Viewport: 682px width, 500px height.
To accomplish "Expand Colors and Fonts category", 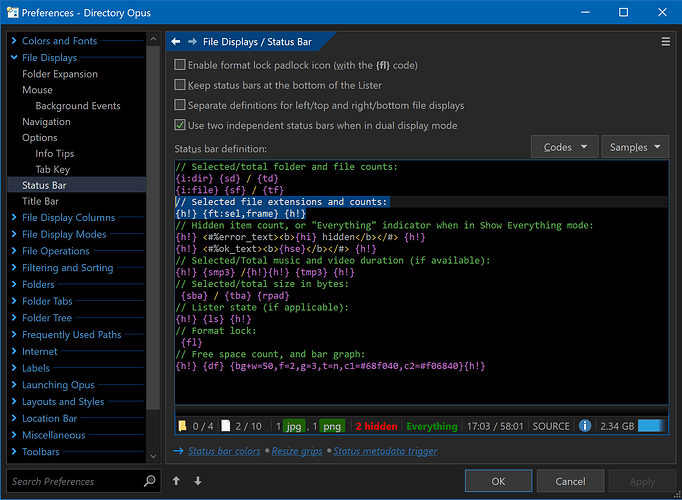I will click(x=14, y=40).
